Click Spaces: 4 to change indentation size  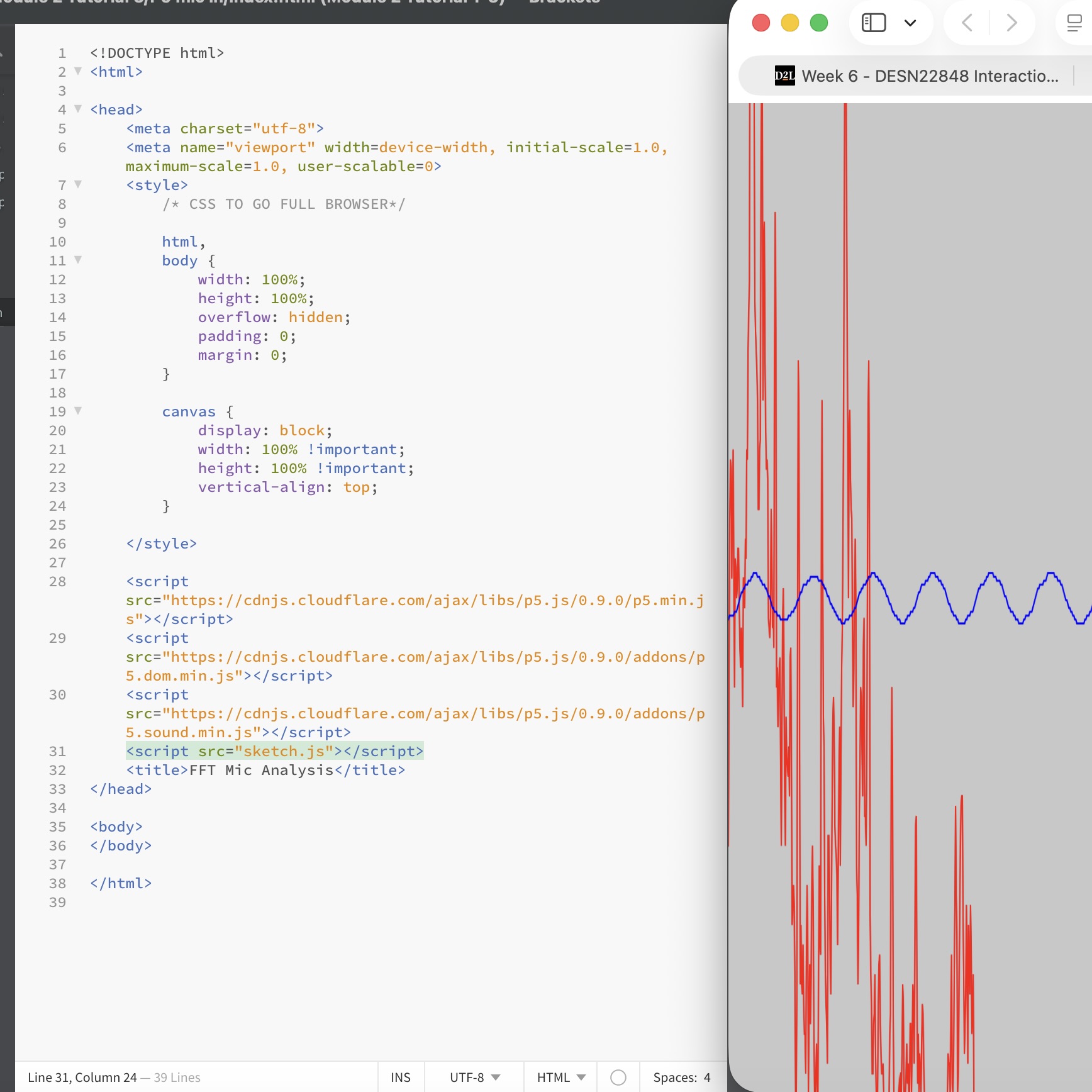tap(681, 1077)
